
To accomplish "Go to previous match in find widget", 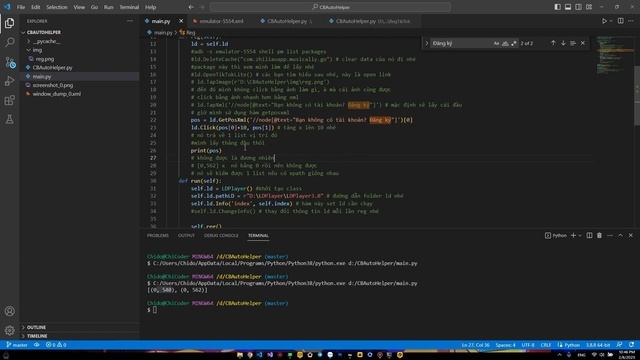I will point(553,43).
